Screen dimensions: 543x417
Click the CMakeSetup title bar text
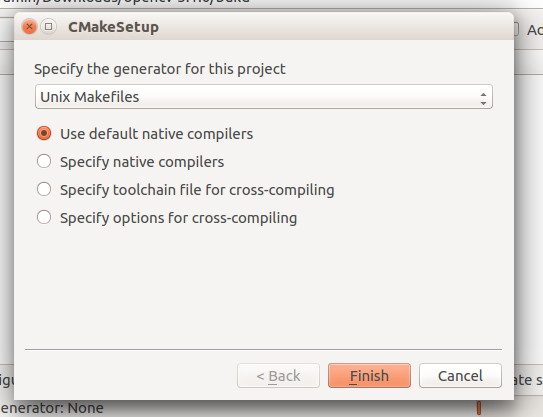click(x=113, y=27)
